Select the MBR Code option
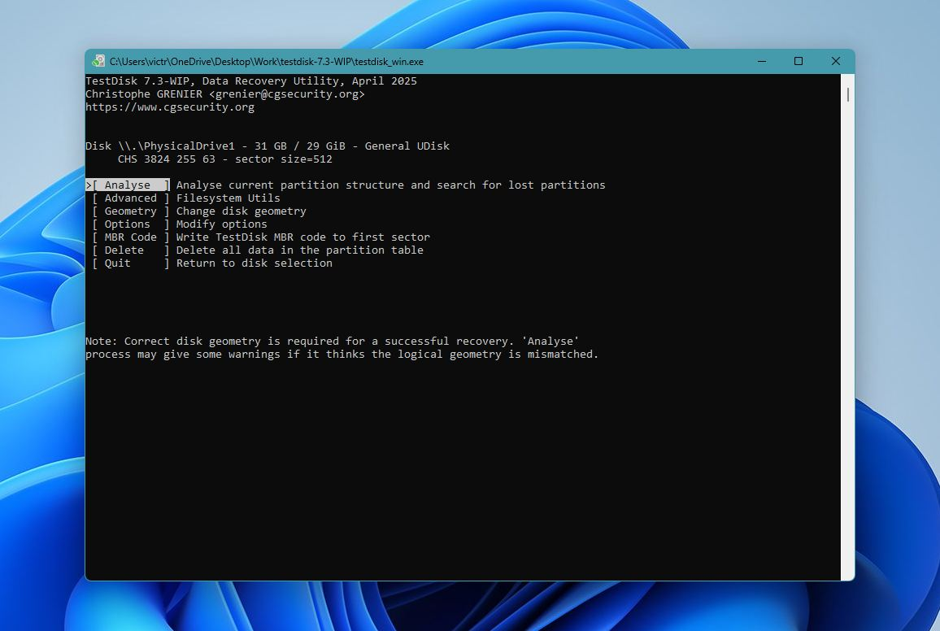940x631 pixels. 131,237
